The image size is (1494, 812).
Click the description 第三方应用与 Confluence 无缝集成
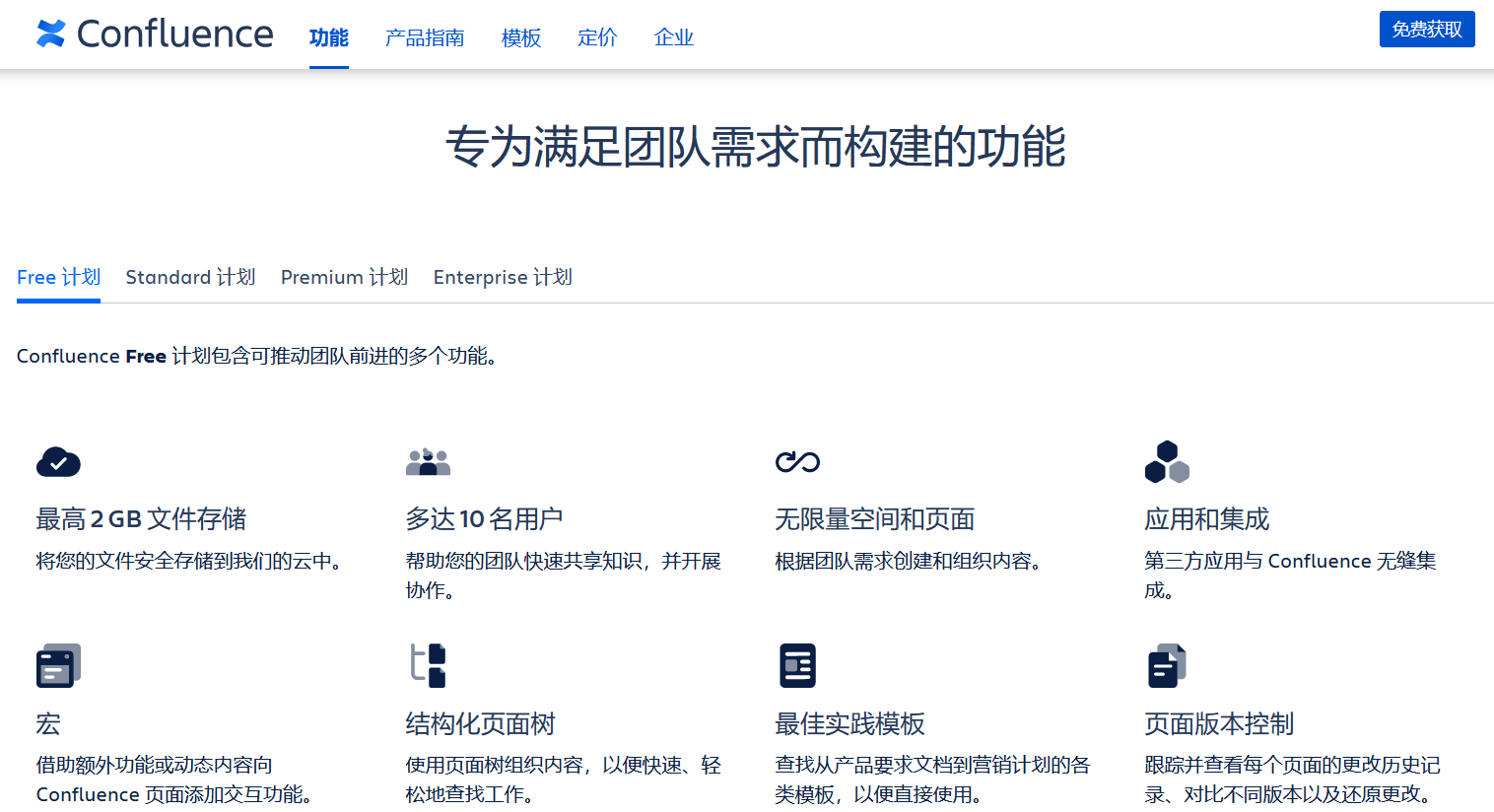(1290, 575)
